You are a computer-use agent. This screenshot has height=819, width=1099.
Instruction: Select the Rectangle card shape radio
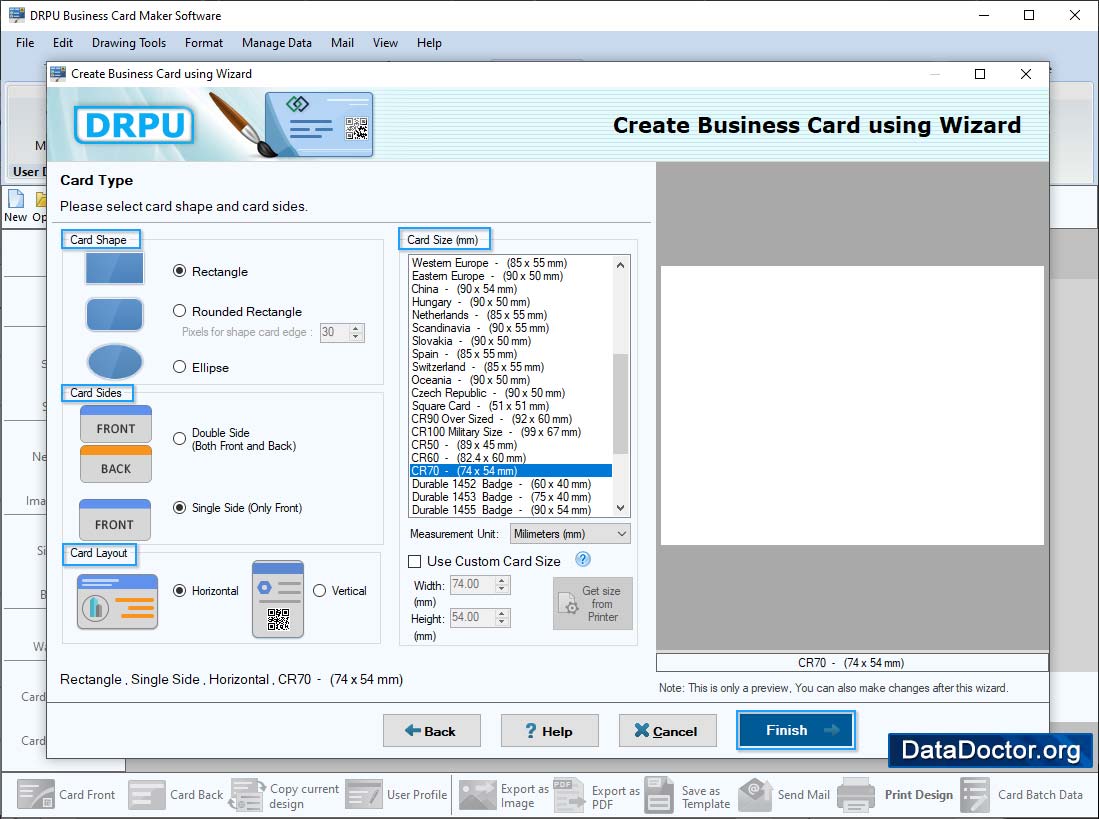click(179, 271)
